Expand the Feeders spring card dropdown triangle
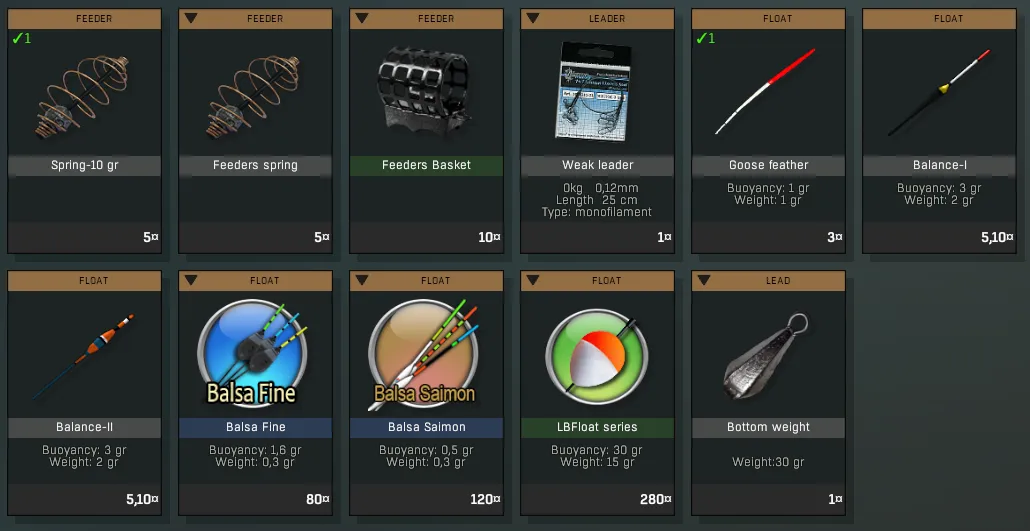This screenshot has width=1030, height=531. coord(190,18)
